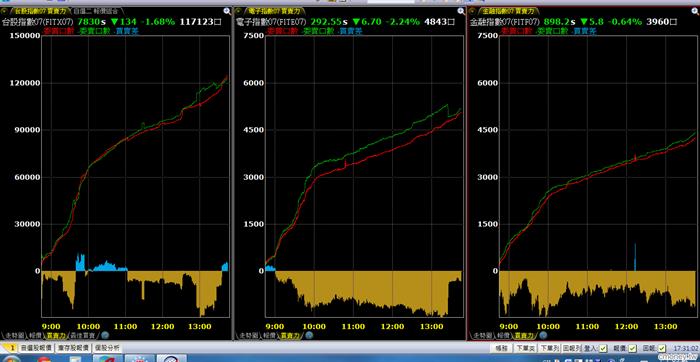700x362 pixels.
Task: Click the globe icon under the 金融指數07 chart
Action: click(543, 335)
